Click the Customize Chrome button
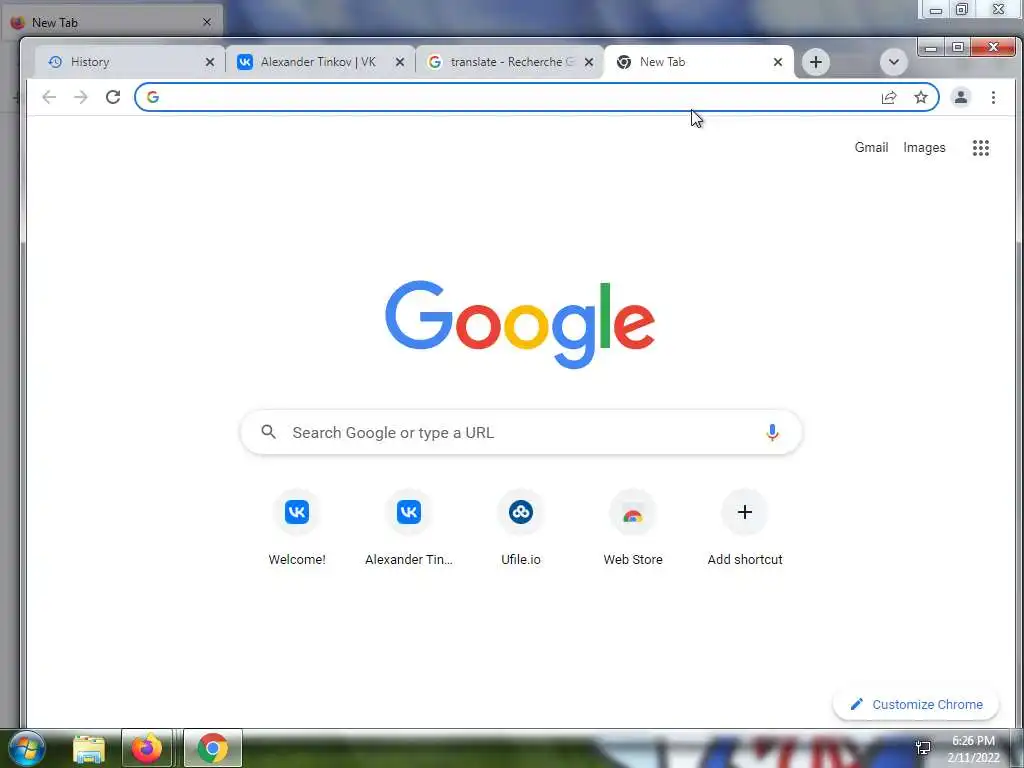The image size is (1024, 768). [916, 705]
